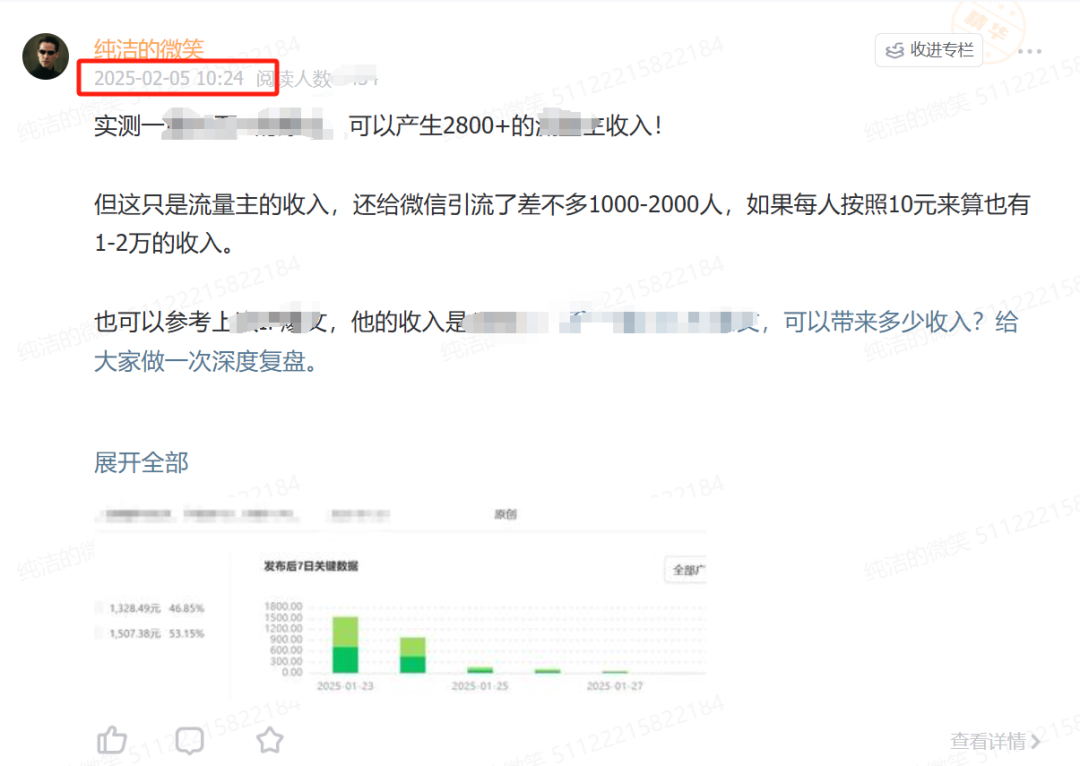1080x766 pixels.
Task: Click the 原创 label above chart
Action: pos(506,514)
